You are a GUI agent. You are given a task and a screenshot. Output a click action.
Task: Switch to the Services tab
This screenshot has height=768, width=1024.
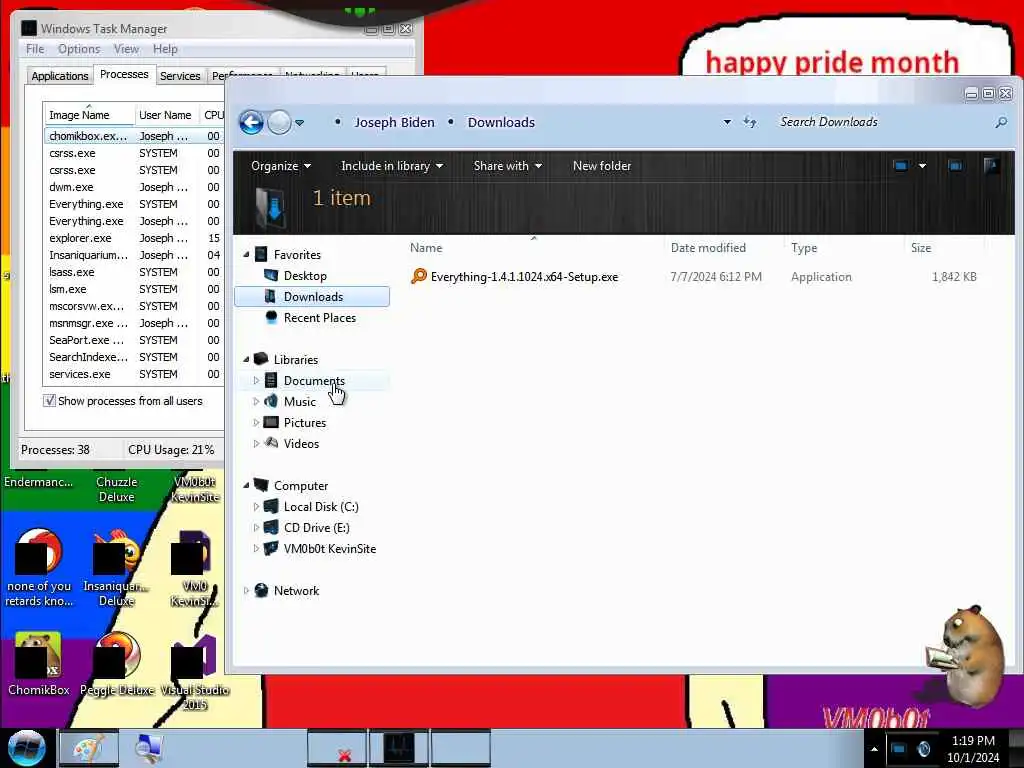click(x=180, y=76)
